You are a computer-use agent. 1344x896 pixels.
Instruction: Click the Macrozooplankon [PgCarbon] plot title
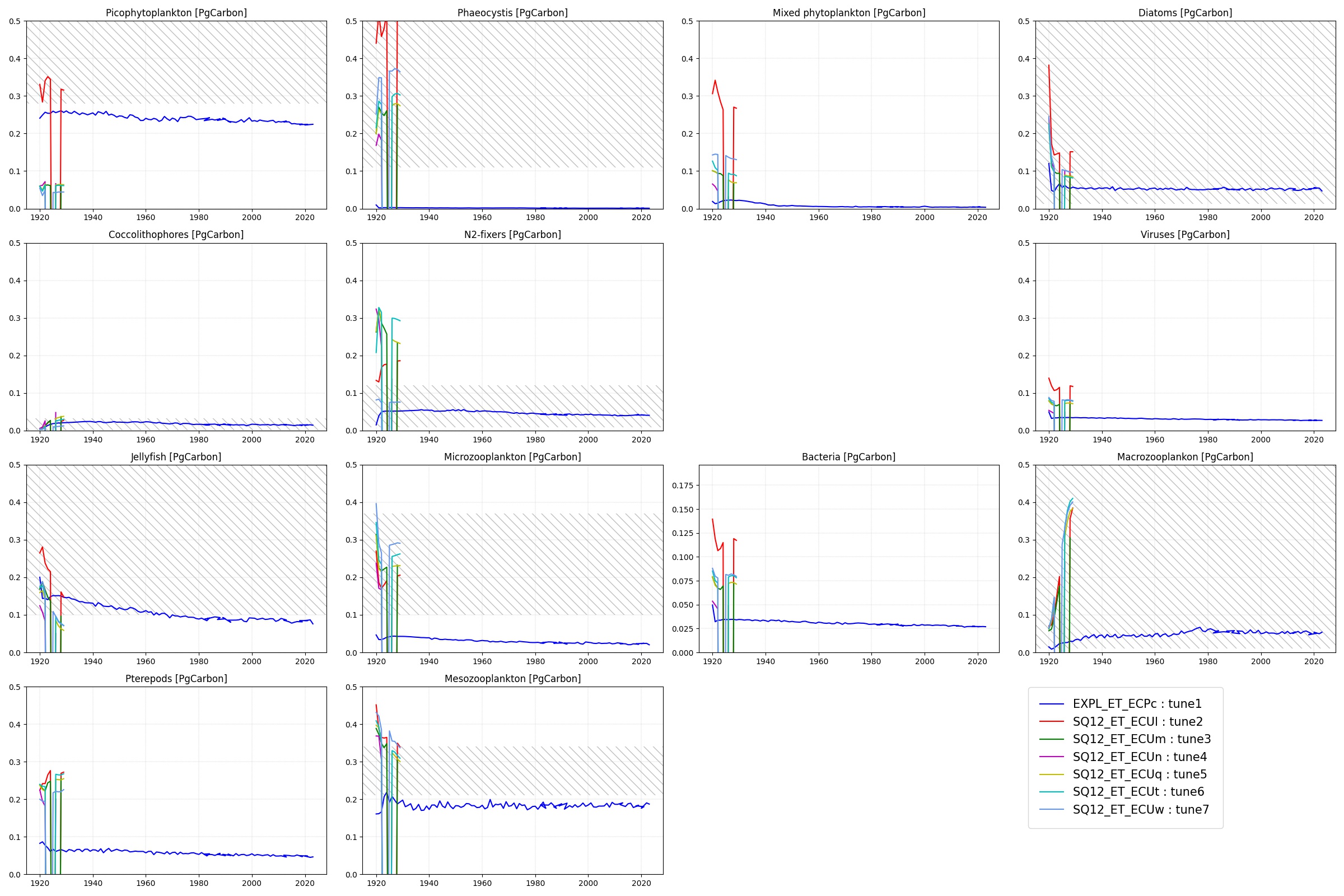(1185, 456)
